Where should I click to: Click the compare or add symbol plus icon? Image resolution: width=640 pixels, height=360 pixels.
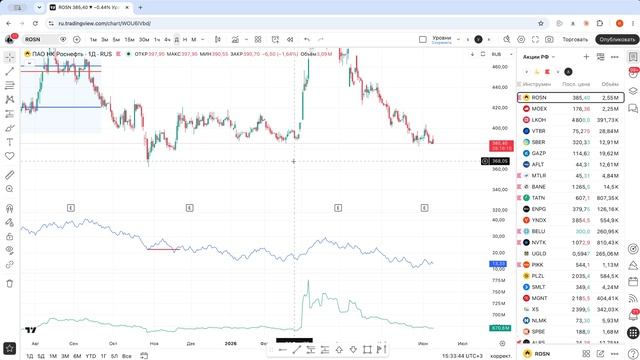pyautogui.click(x=77, y=40)
